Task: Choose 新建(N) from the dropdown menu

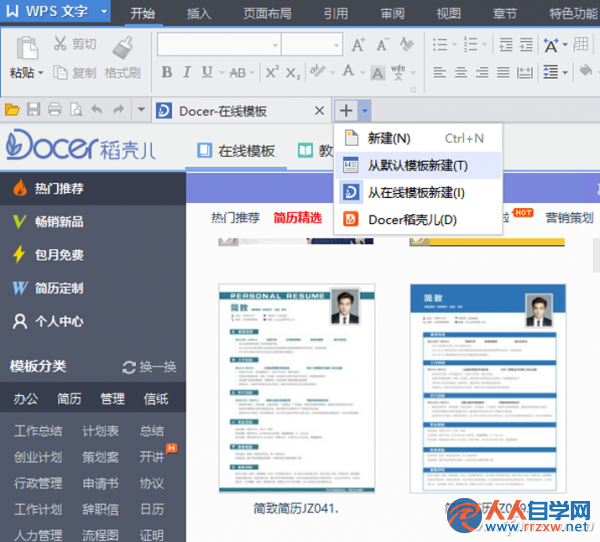Action: (418, 138)
